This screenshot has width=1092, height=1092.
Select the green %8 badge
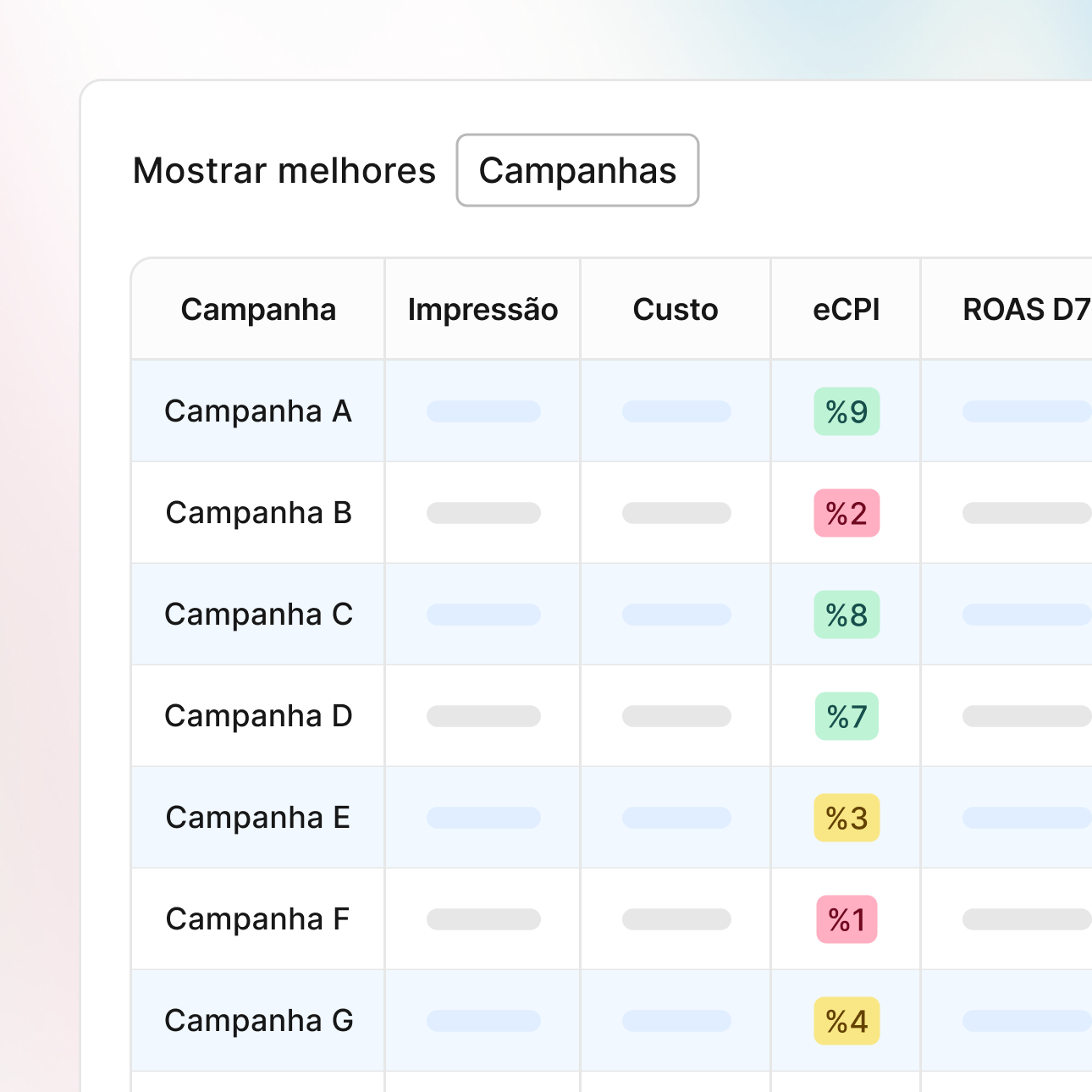pyautogui.click(x=847, y=615)
